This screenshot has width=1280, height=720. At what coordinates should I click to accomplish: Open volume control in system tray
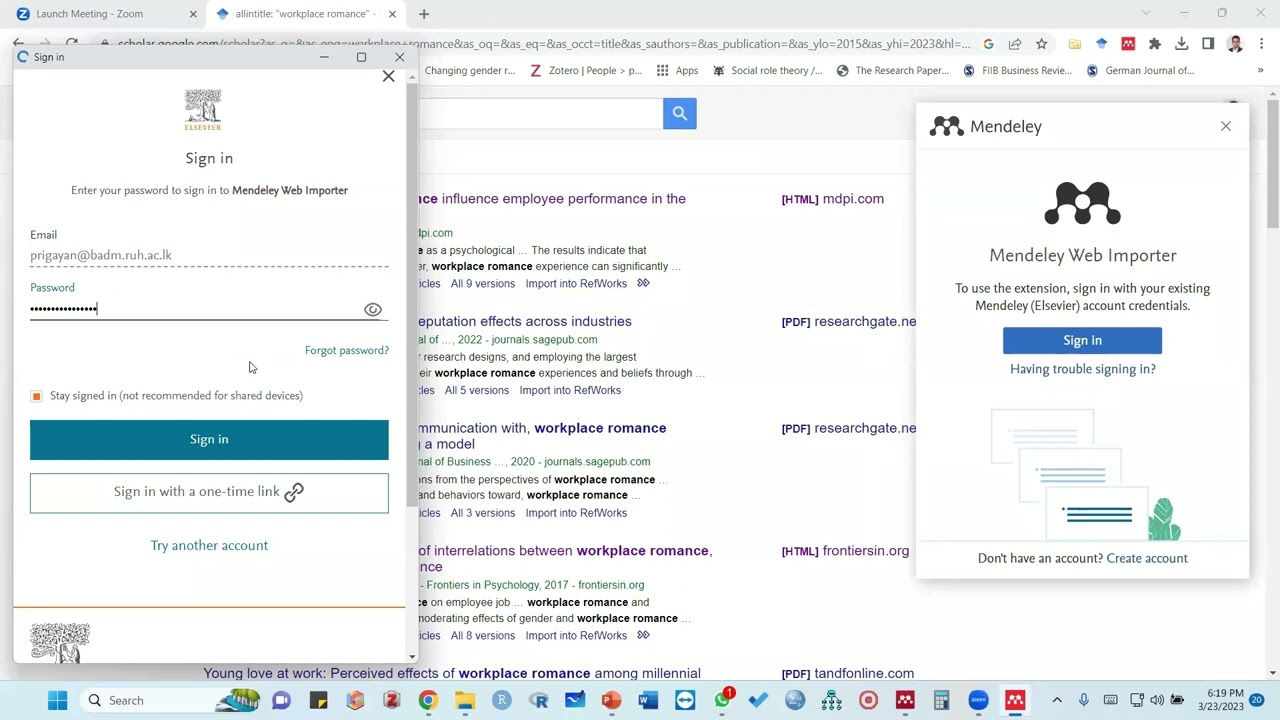pyautogui.click(x=1157, y=701)
